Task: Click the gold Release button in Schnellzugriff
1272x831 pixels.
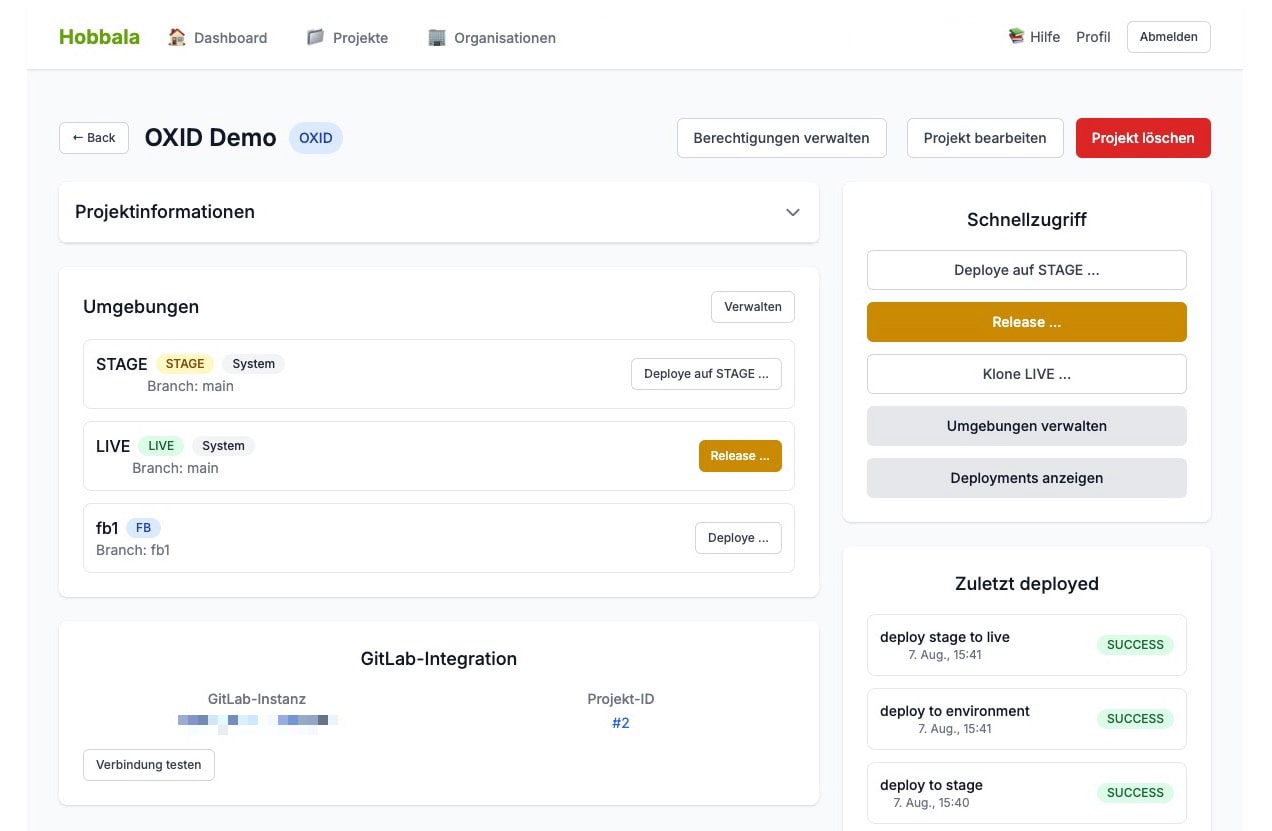Action: [x=1026, y=321]
